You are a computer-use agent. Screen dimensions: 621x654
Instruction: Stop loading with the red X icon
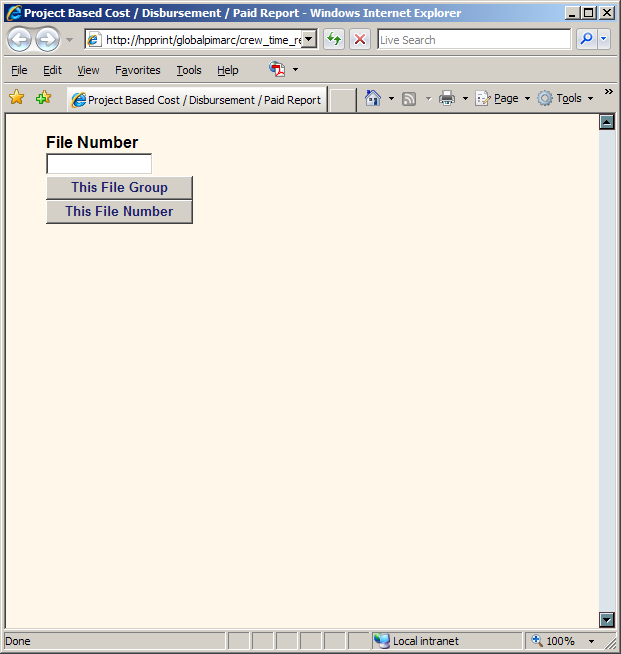tap(360, 40)
